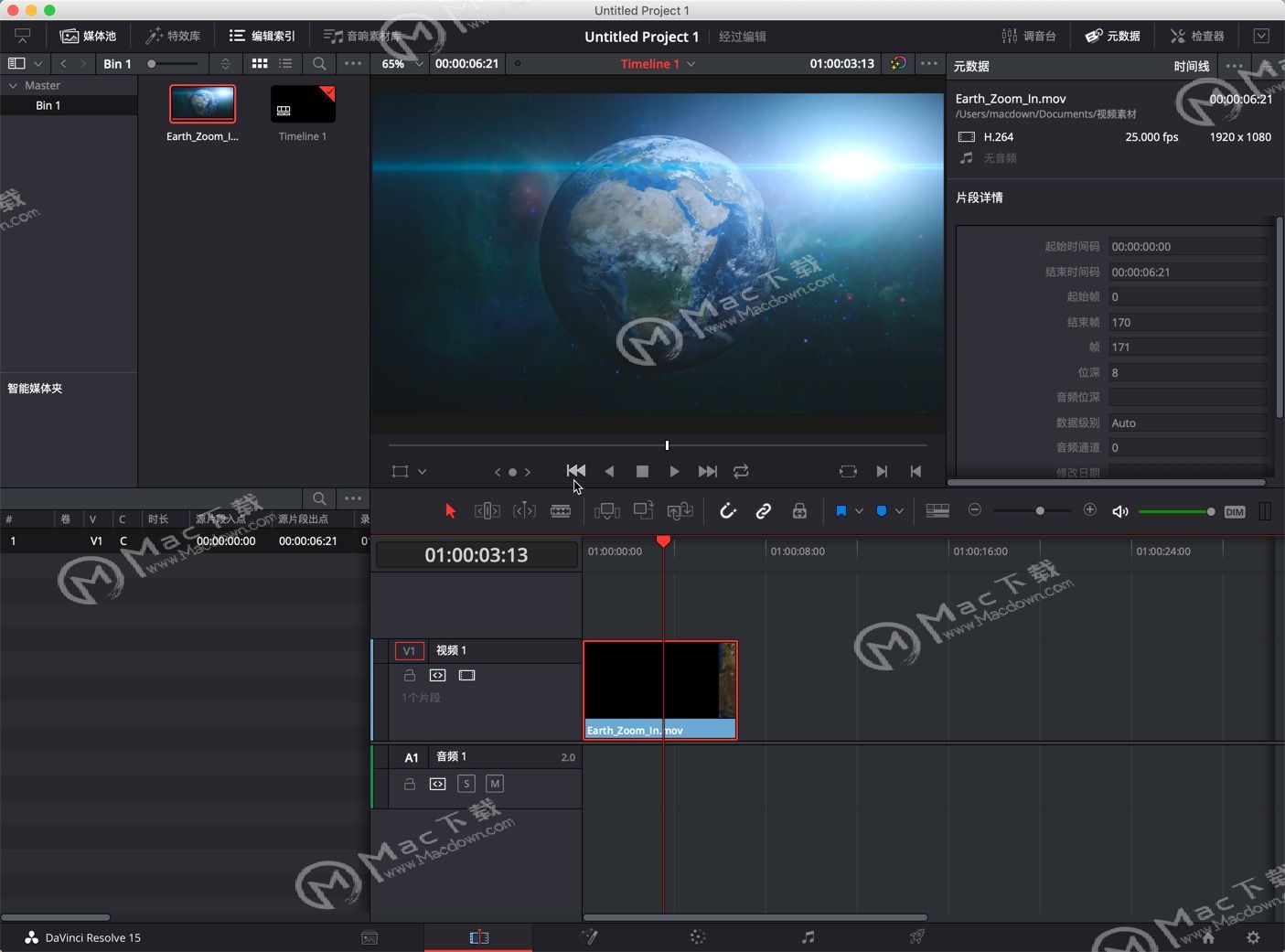
Task: Click the zoom out minus icon
Action: click(x=975, y=510)
